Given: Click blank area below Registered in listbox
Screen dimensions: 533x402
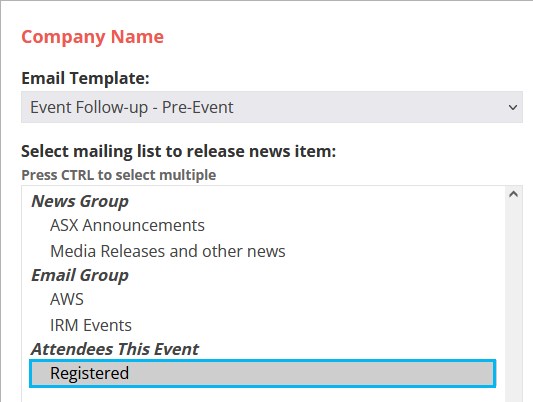Looking at the screenshot, I should coord(262,395).
